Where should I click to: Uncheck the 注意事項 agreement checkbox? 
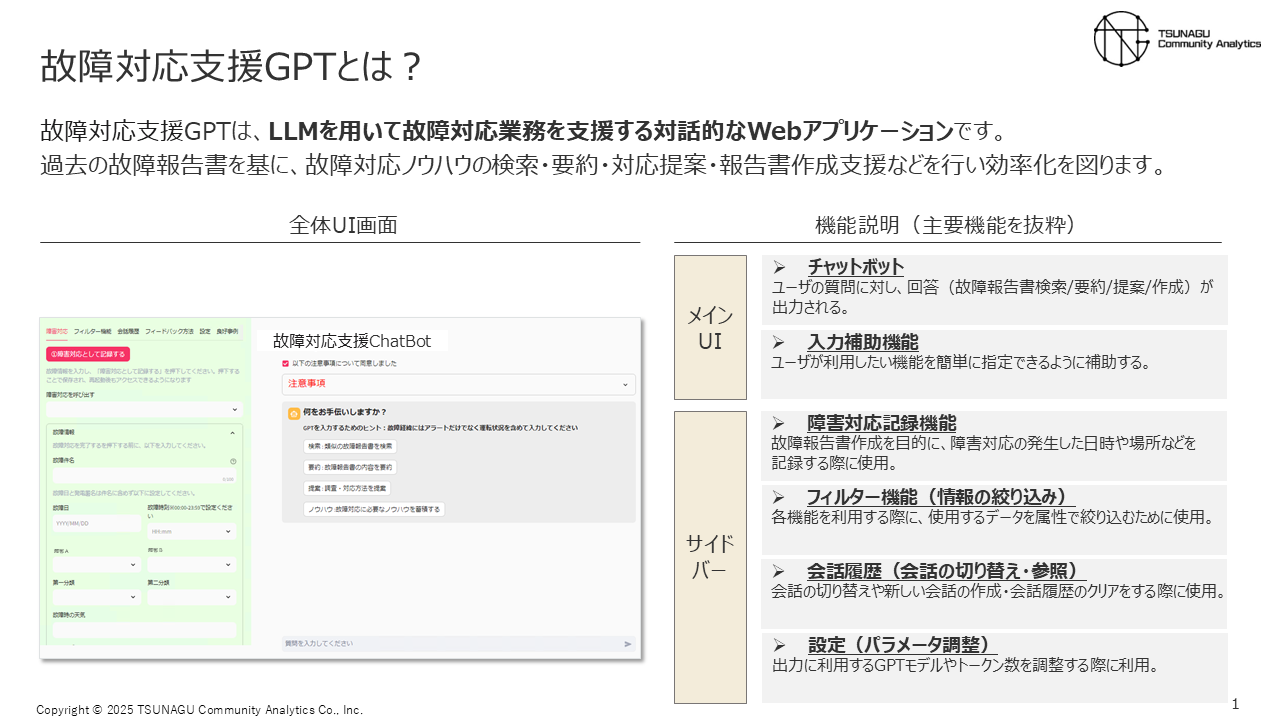point(284,364)
